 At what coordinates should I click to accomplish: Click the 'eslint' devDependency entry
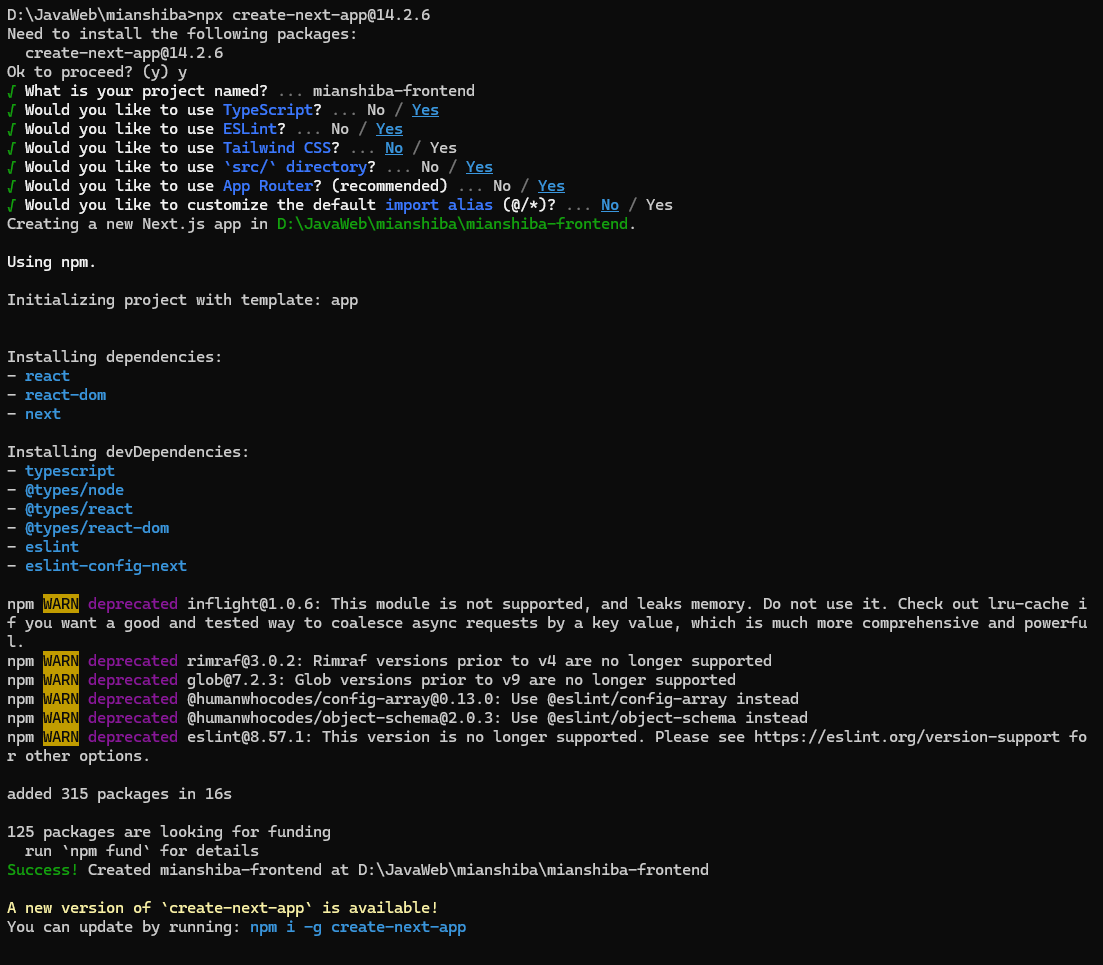(x=52, y=547)
